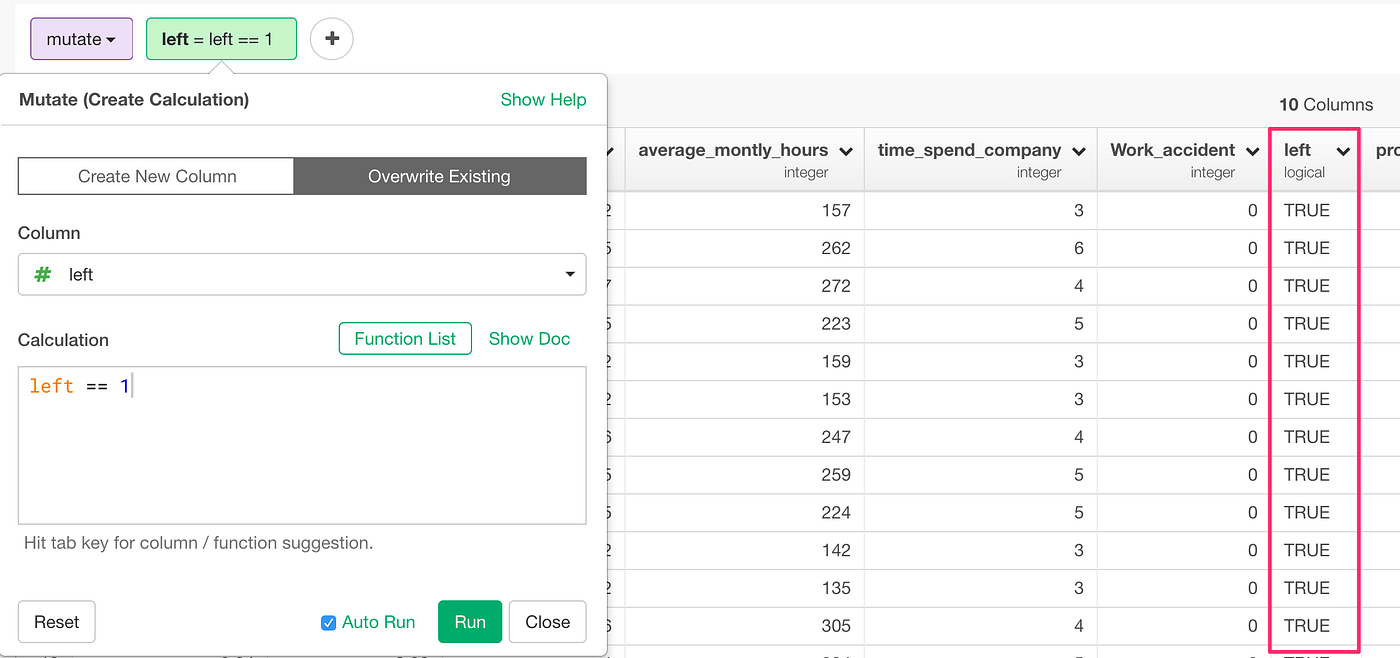Run the mutate calculation
Viewport: 1400px width, 658px height.
[469, 621]
